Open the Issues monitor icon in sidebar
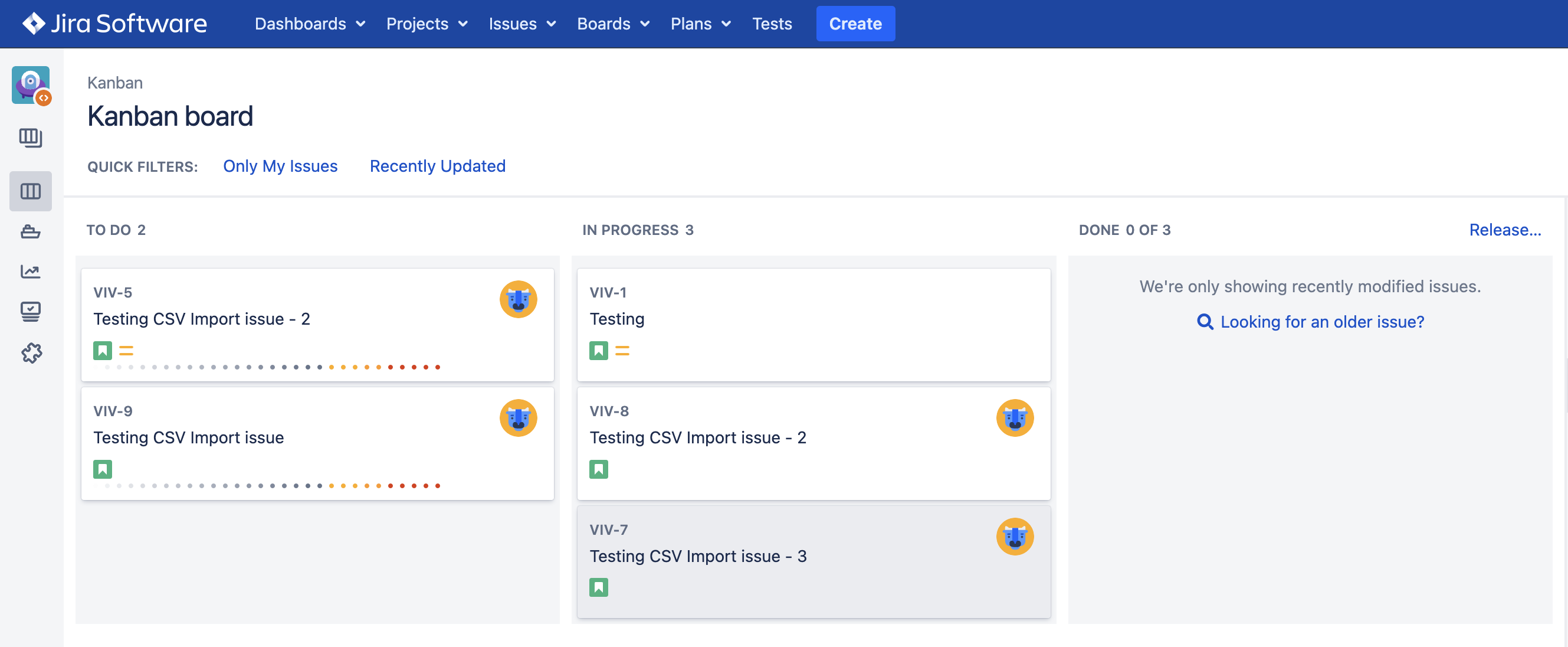1568x647 pixels. click(x=31, y=311)
